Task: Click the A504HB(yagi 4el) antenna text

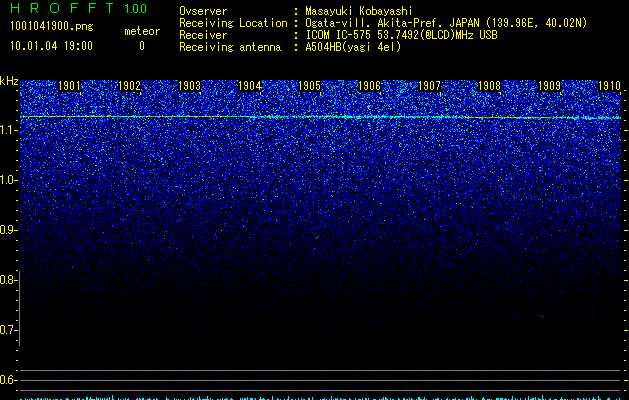Action: click(353, 47)
